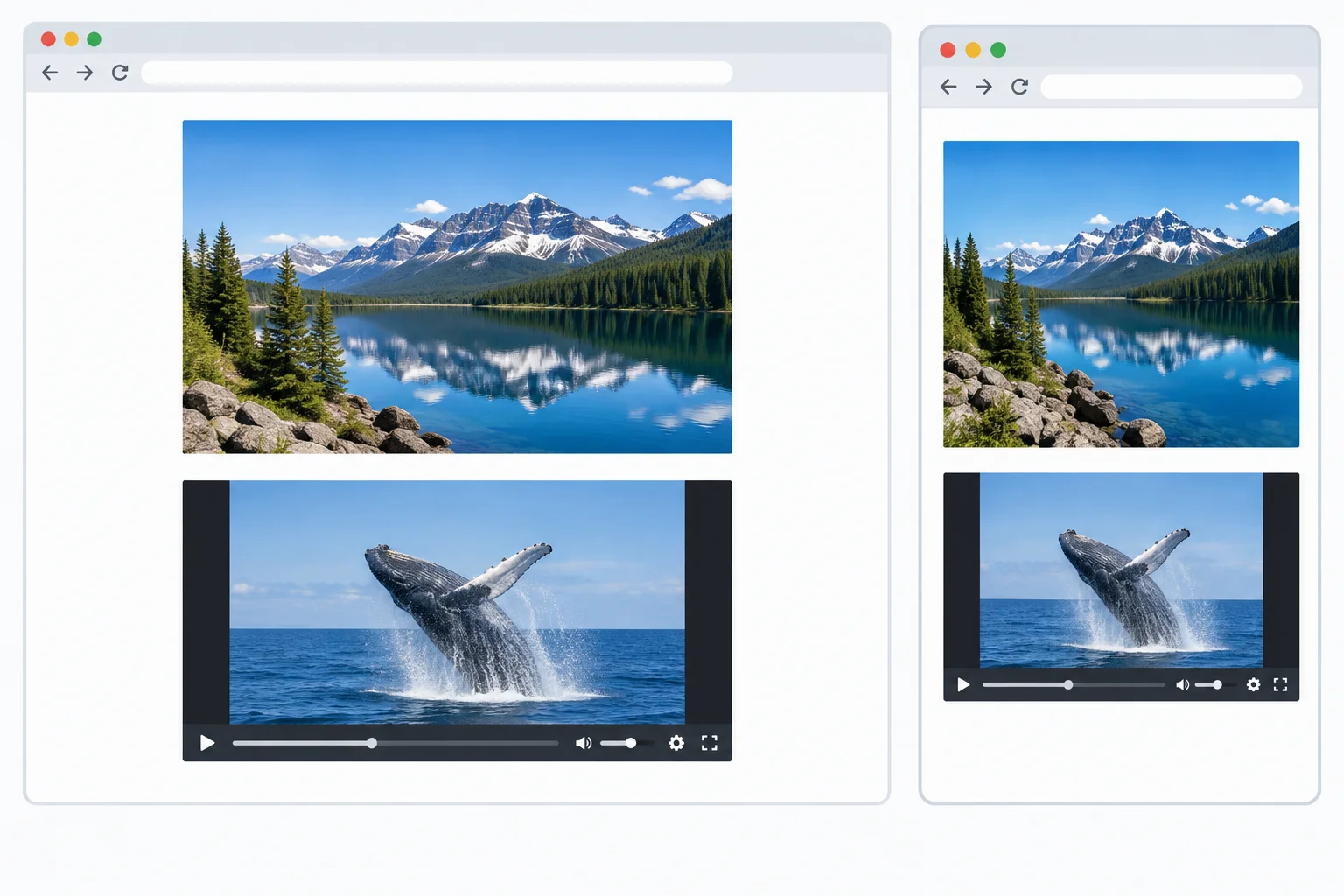Close the small browser window with red button
This screenshot has width=1344, height=896.
[948, 50]
